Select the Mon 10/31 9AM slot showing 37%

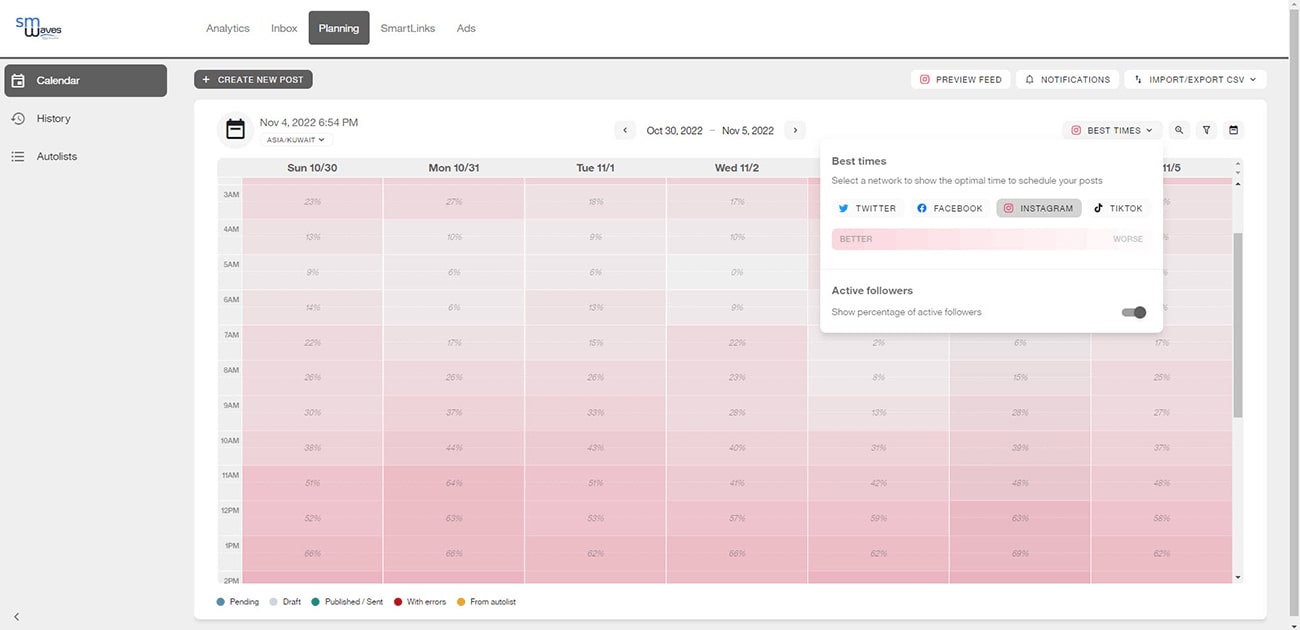[x=454, y=413]
